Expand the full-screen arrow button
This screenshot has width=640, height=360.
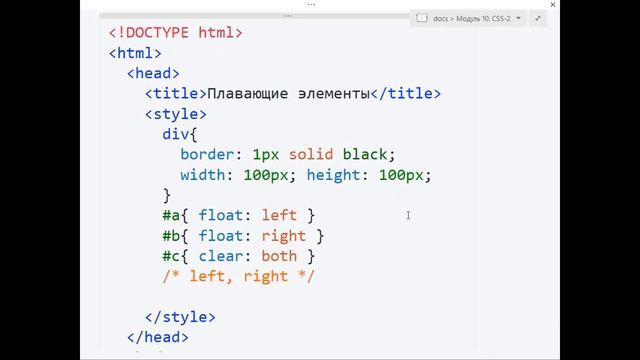[538, 18]
